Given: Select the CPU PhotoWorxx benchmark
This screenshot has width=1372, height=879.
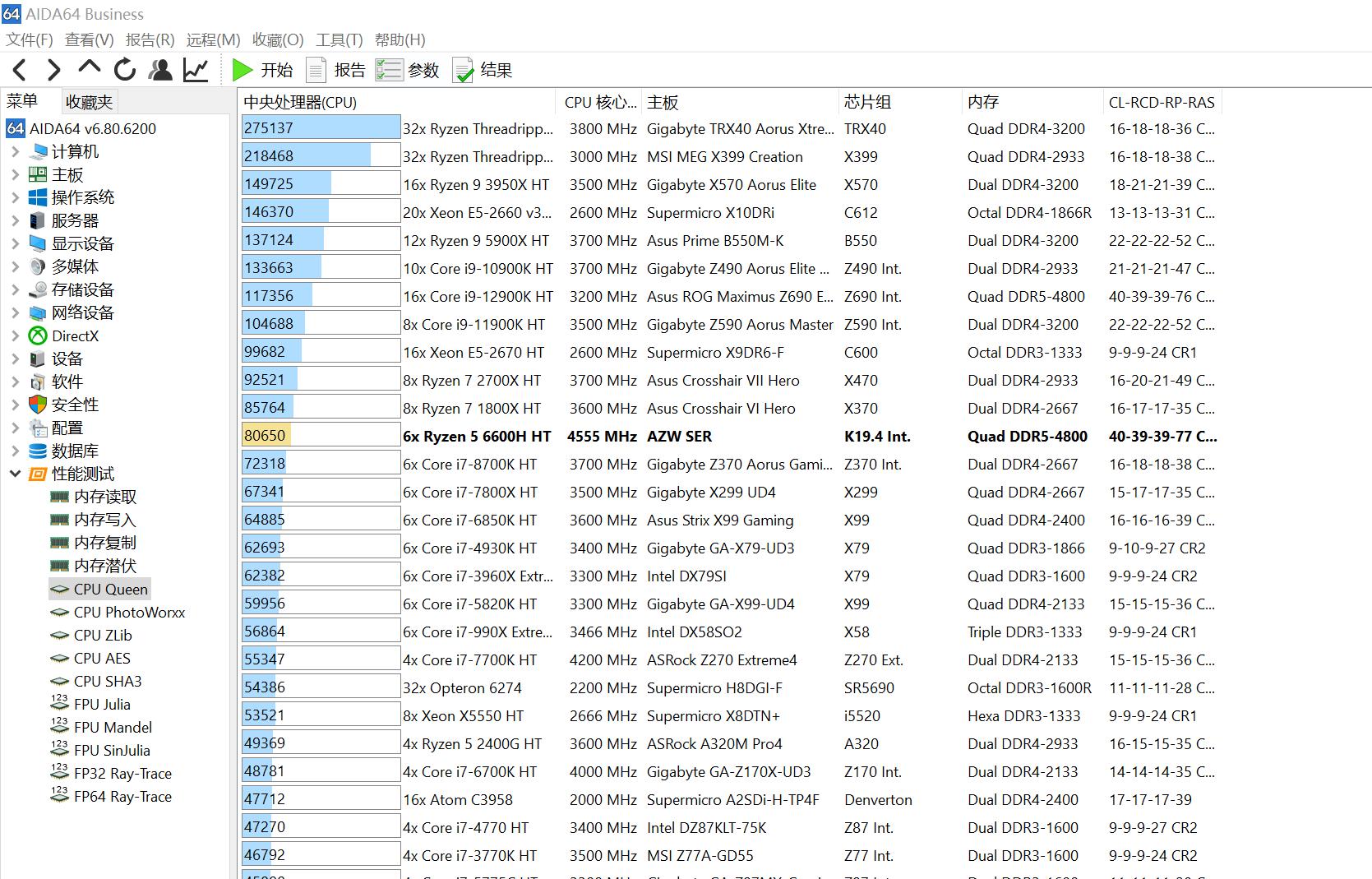Looking at the screenshot, I should 129,612.
